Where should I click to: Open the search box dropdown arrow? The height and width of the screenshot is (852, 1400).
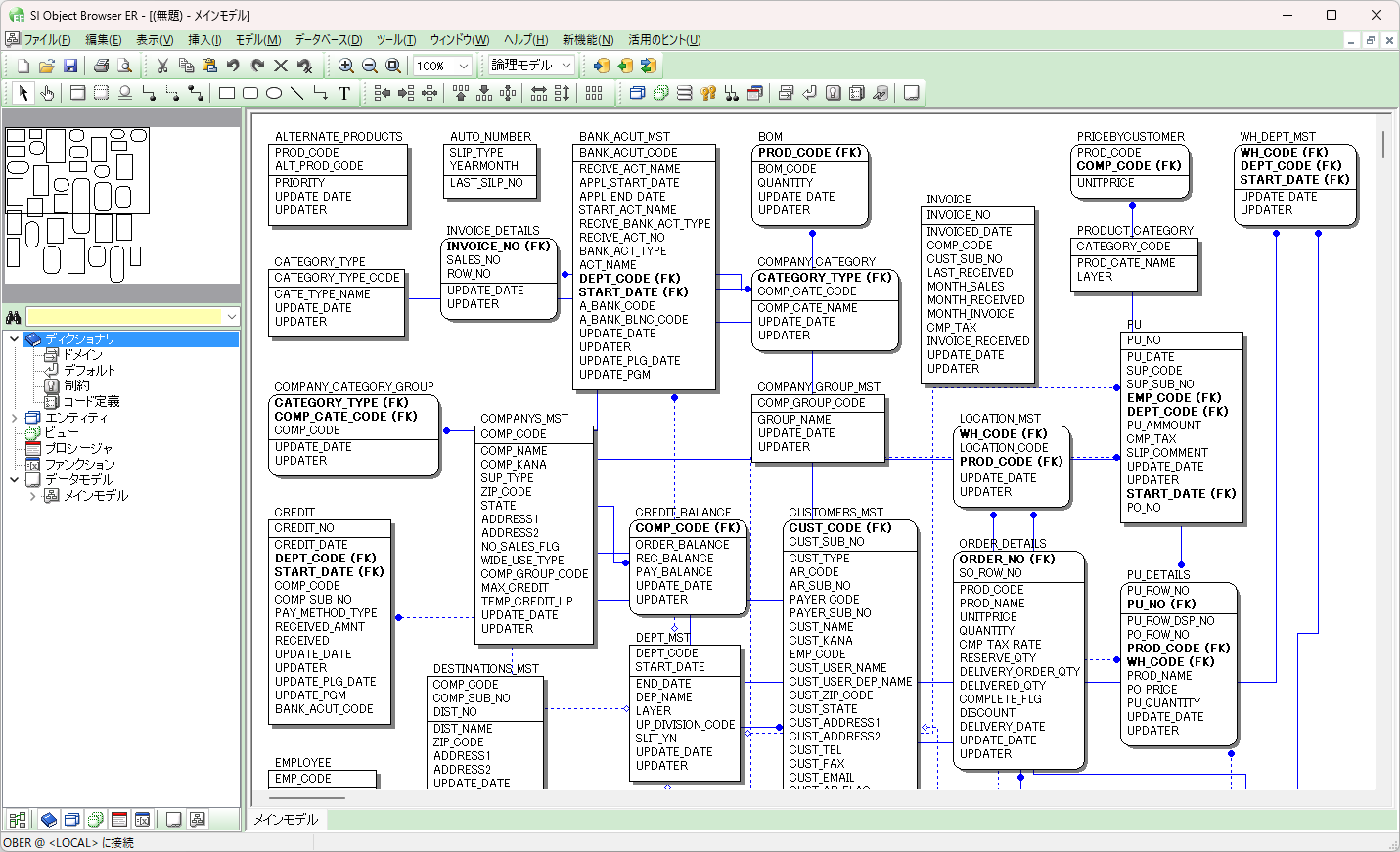pyautogui.click(x=231, y=317)
